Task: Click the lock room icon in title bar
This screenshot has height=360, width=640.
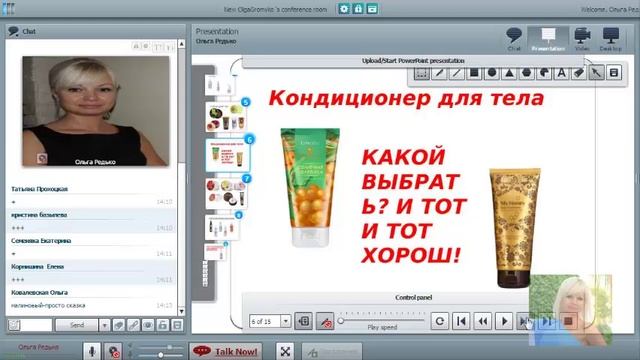Action: (x=358, y=9)
